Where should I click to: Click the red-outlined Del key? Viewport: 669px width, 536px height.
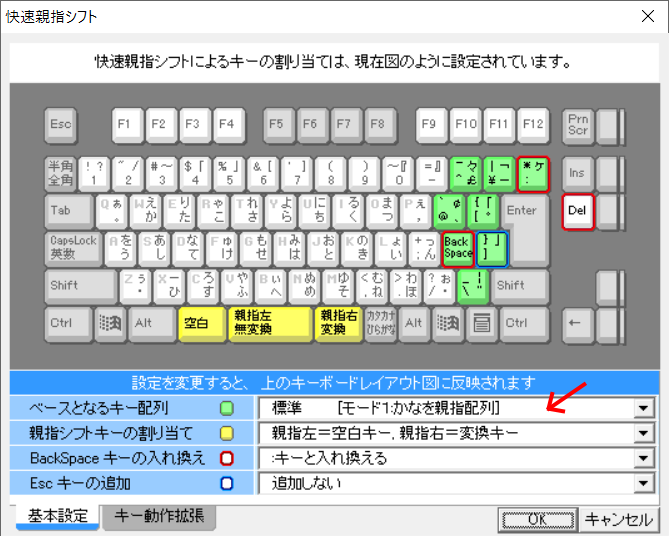(x=576, y=210)
